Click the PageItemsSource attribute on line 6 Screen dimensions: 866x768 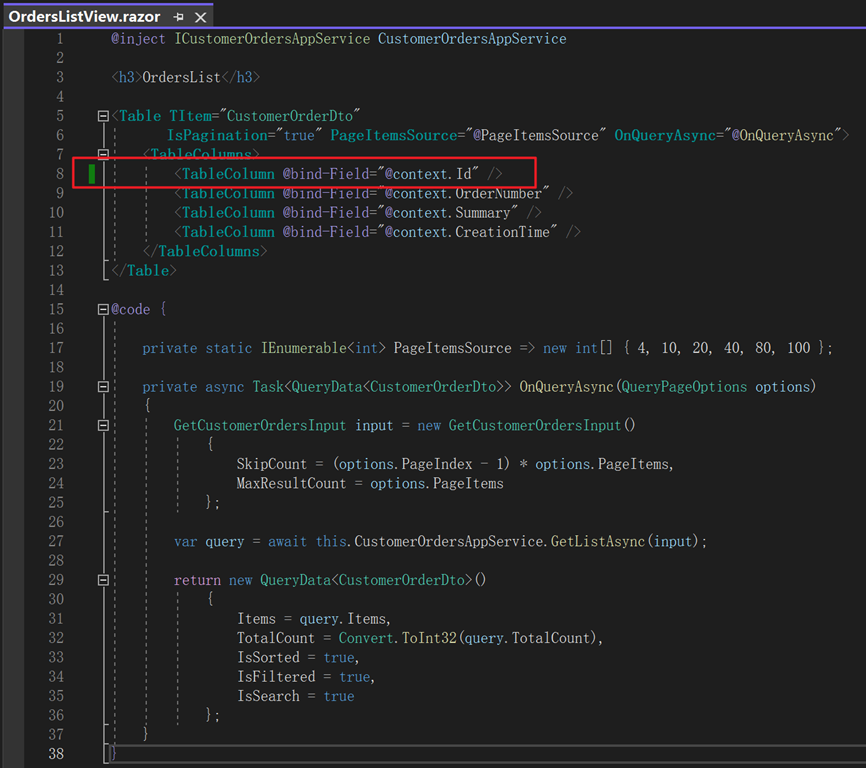click(393, 135)
